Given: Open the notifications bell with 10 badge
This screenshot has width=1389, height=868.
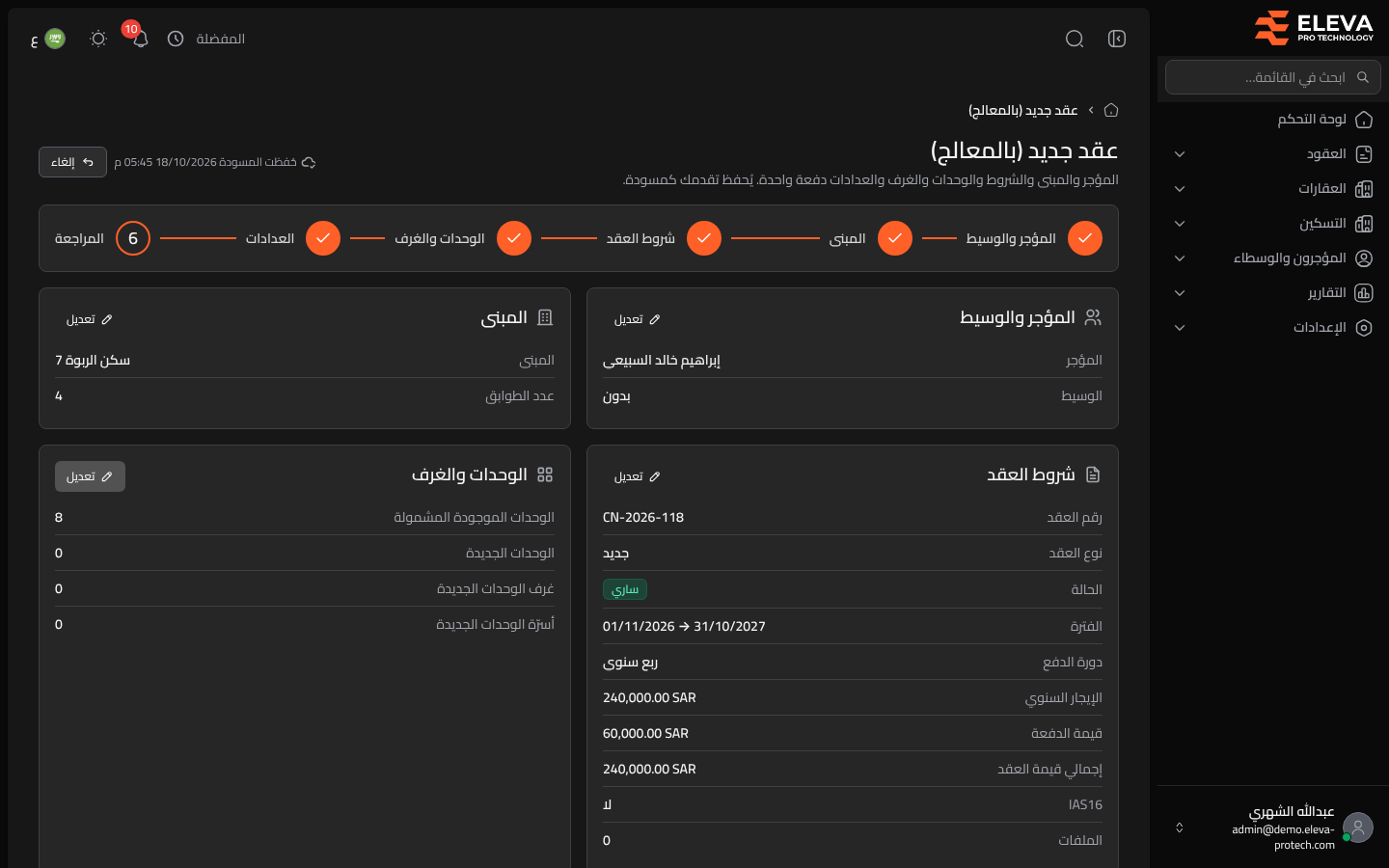Looking at the screenshot, I should 140,38.
